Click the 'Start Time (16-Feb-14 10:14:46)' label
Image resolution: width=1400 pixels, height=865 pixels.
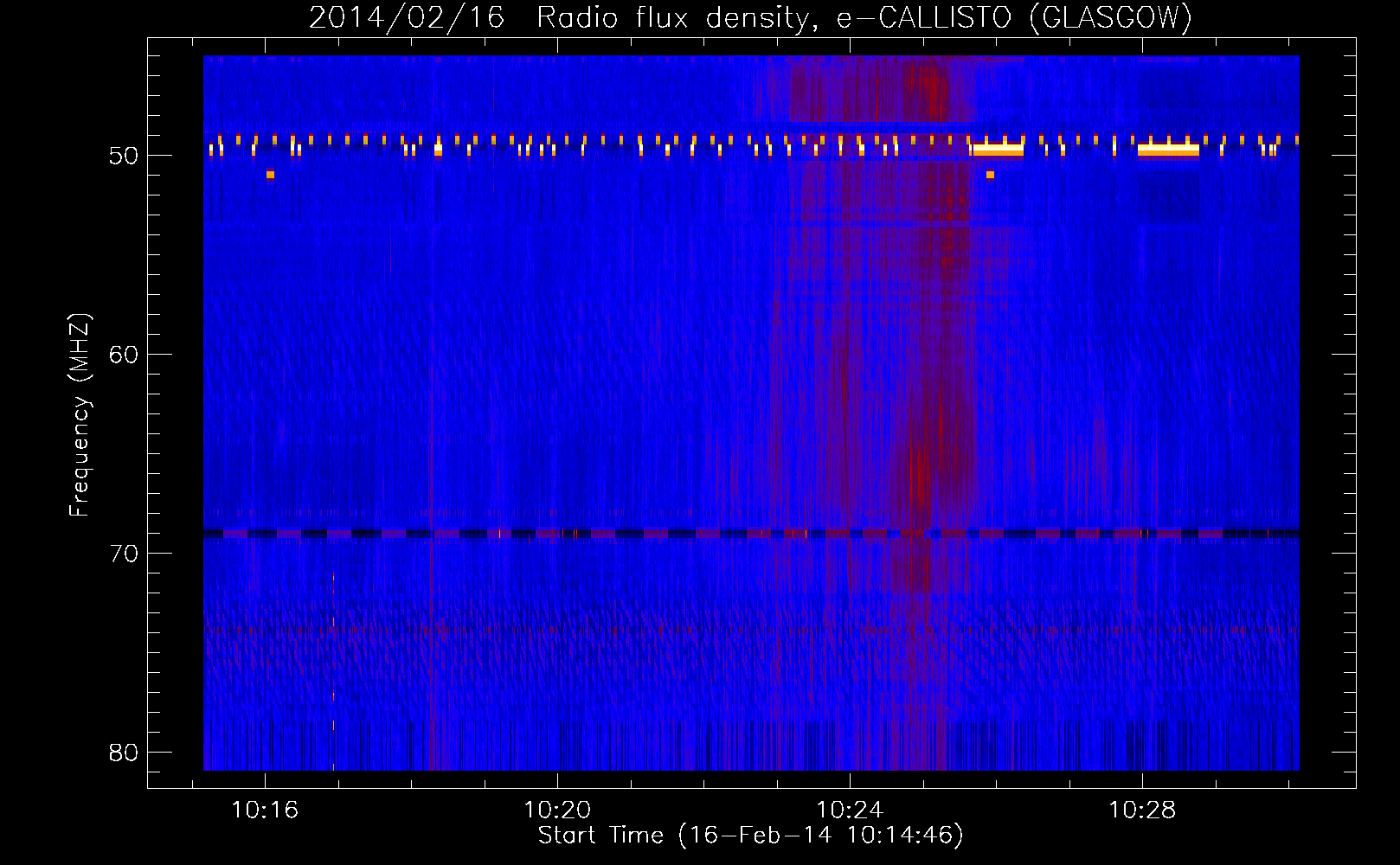750,835
